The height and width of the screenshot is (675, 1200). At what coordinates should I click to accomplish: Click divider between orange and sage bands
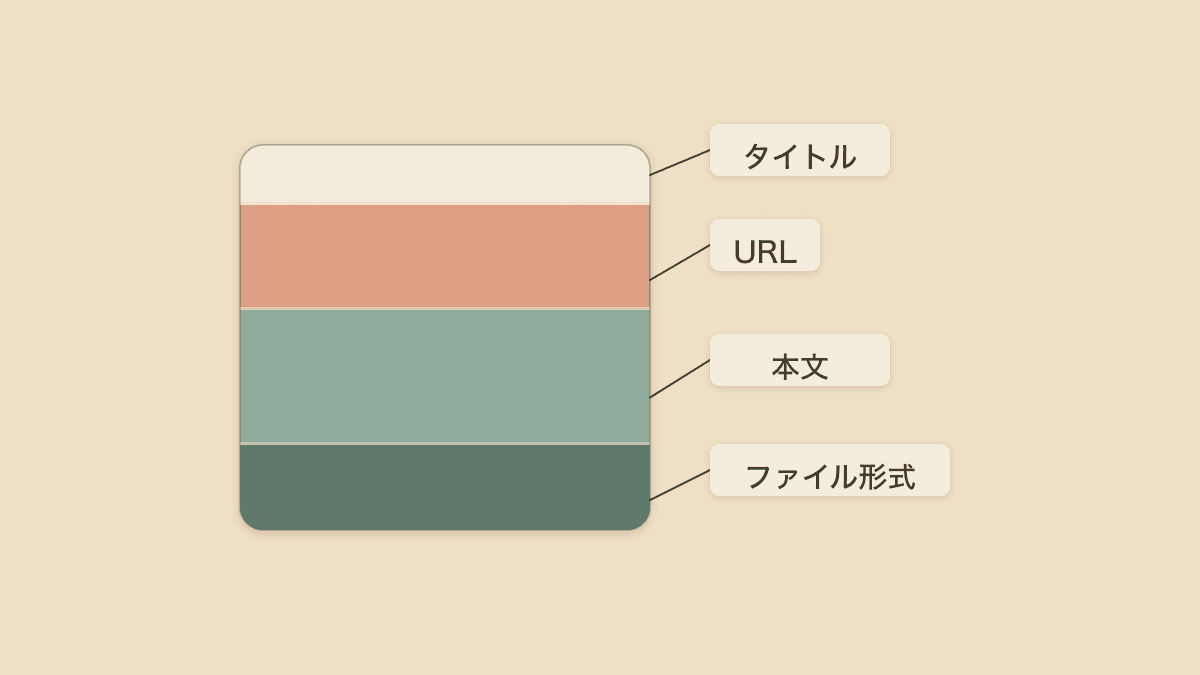pos(445,308)
